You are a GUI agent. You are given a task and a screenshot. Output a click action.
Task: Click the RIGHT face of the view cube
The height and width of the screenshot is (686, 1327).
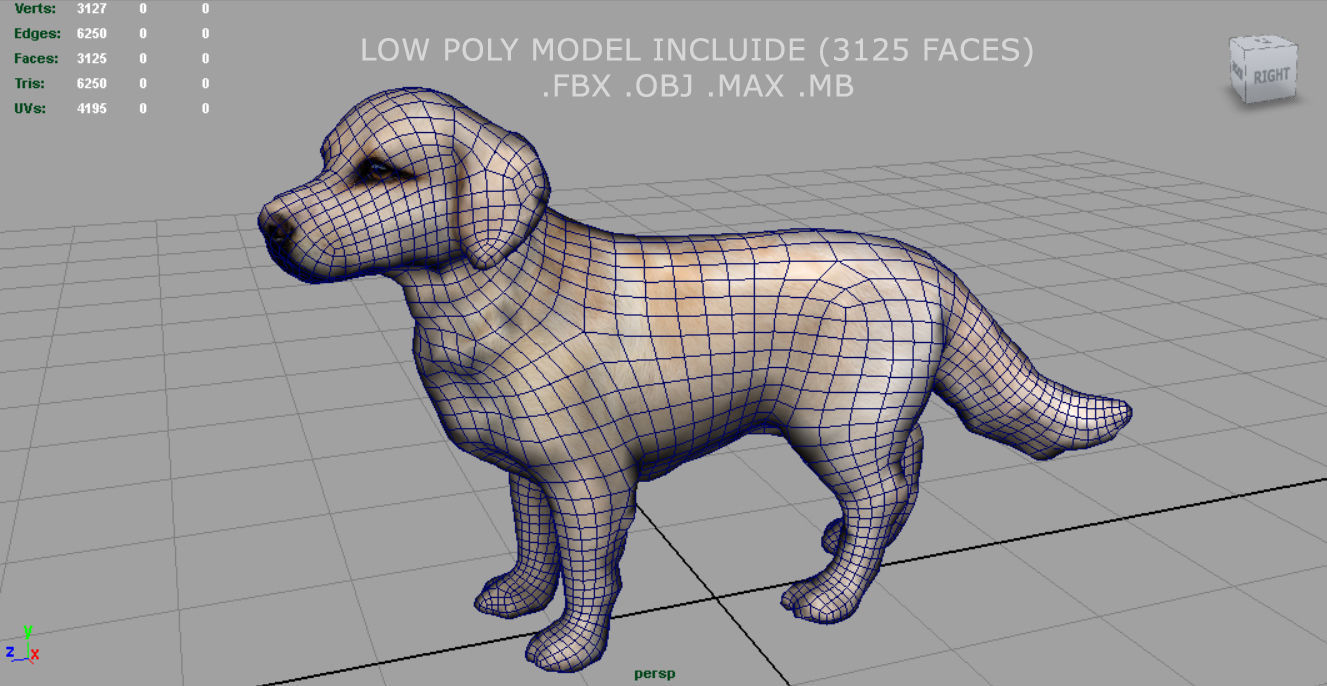pos(1273,75)
